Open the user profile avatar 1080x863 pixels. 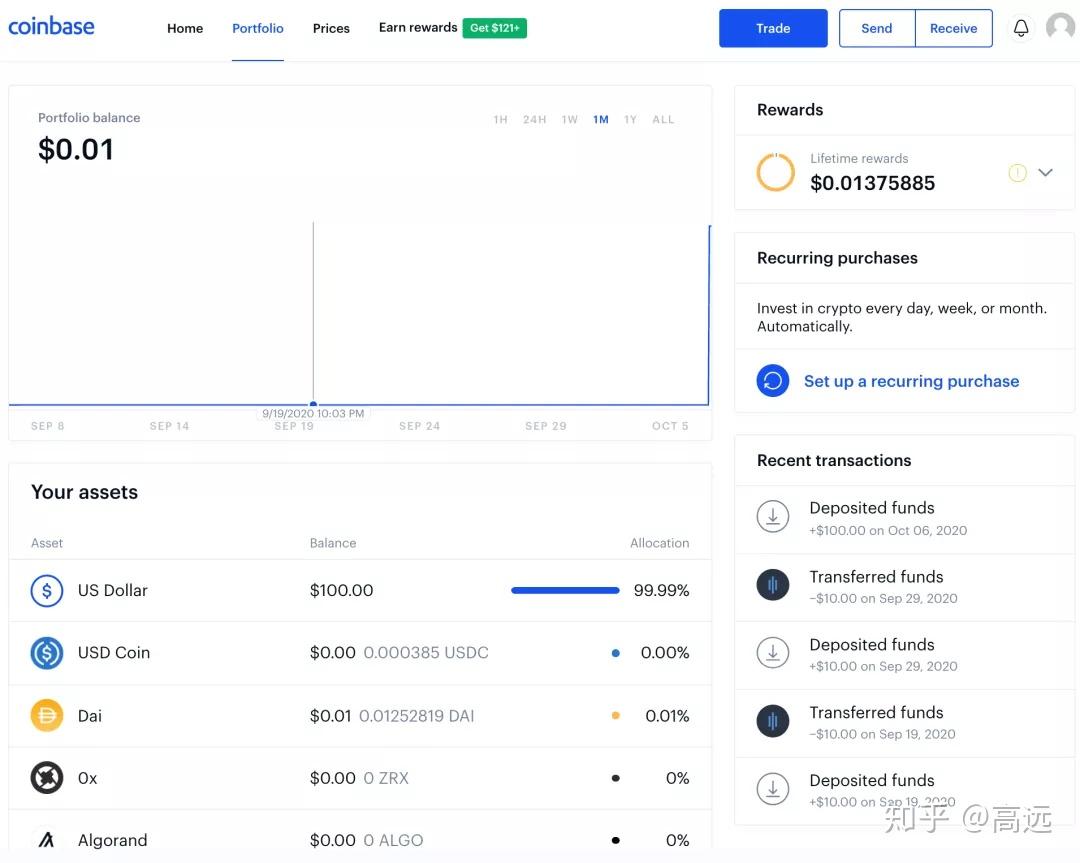coord(1061,27)
